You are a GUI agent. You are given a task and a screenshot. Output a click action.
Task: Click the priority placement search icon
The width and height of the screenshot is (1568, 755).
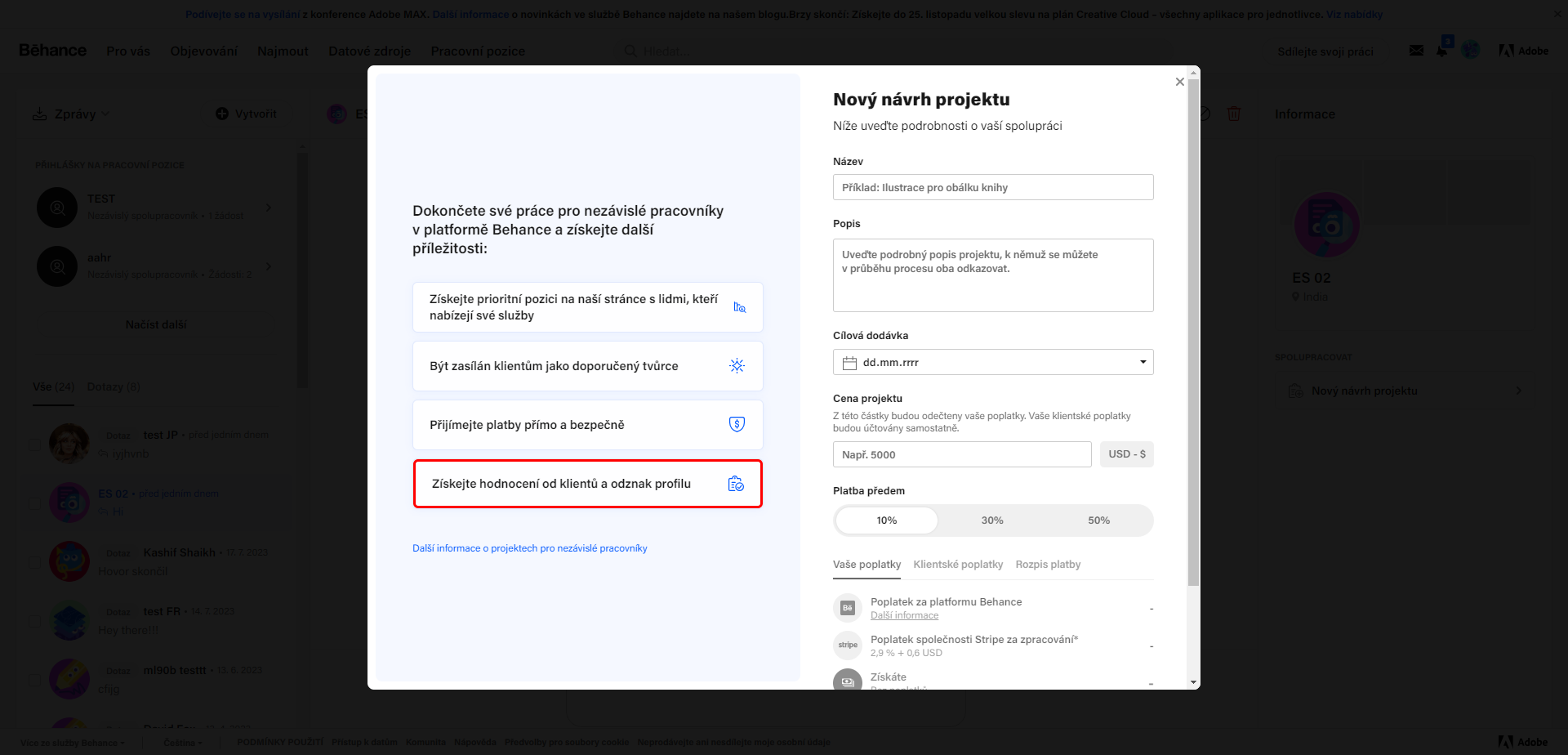pyautogui.click(x=739, y=307)
